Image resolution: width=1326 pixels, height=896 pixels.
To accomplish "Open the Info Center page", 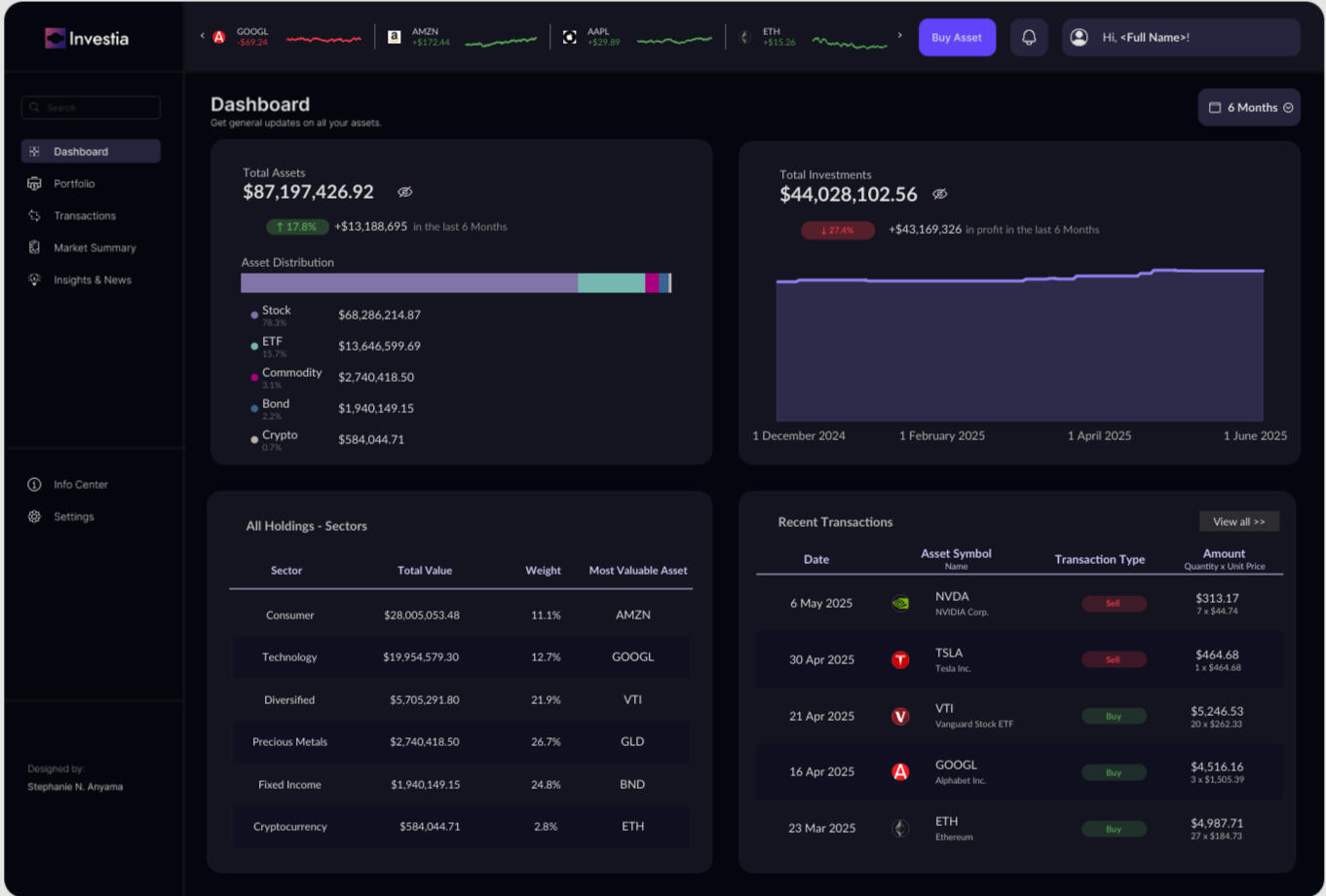I will (80, 484).
